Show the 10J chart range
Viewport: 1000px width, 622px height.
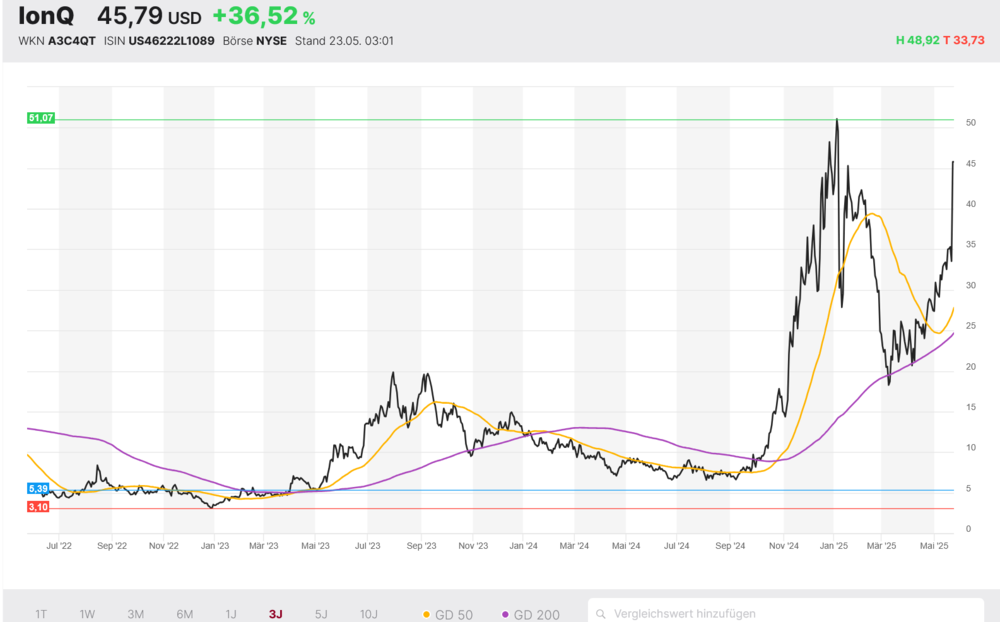(x=368, y=614)
